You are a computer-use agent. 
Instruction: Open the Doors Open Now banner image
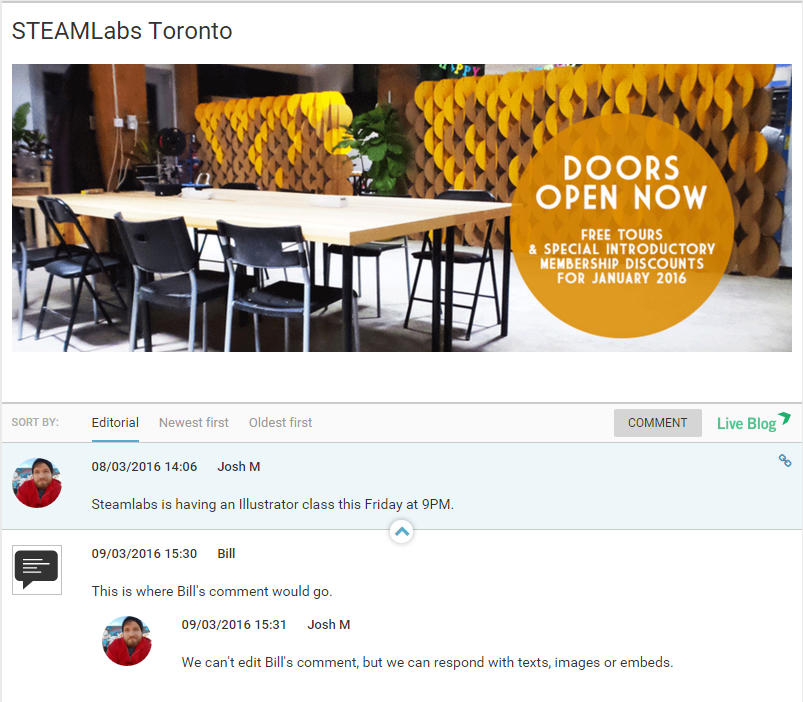pyautogui.click(x=402, y=207)
